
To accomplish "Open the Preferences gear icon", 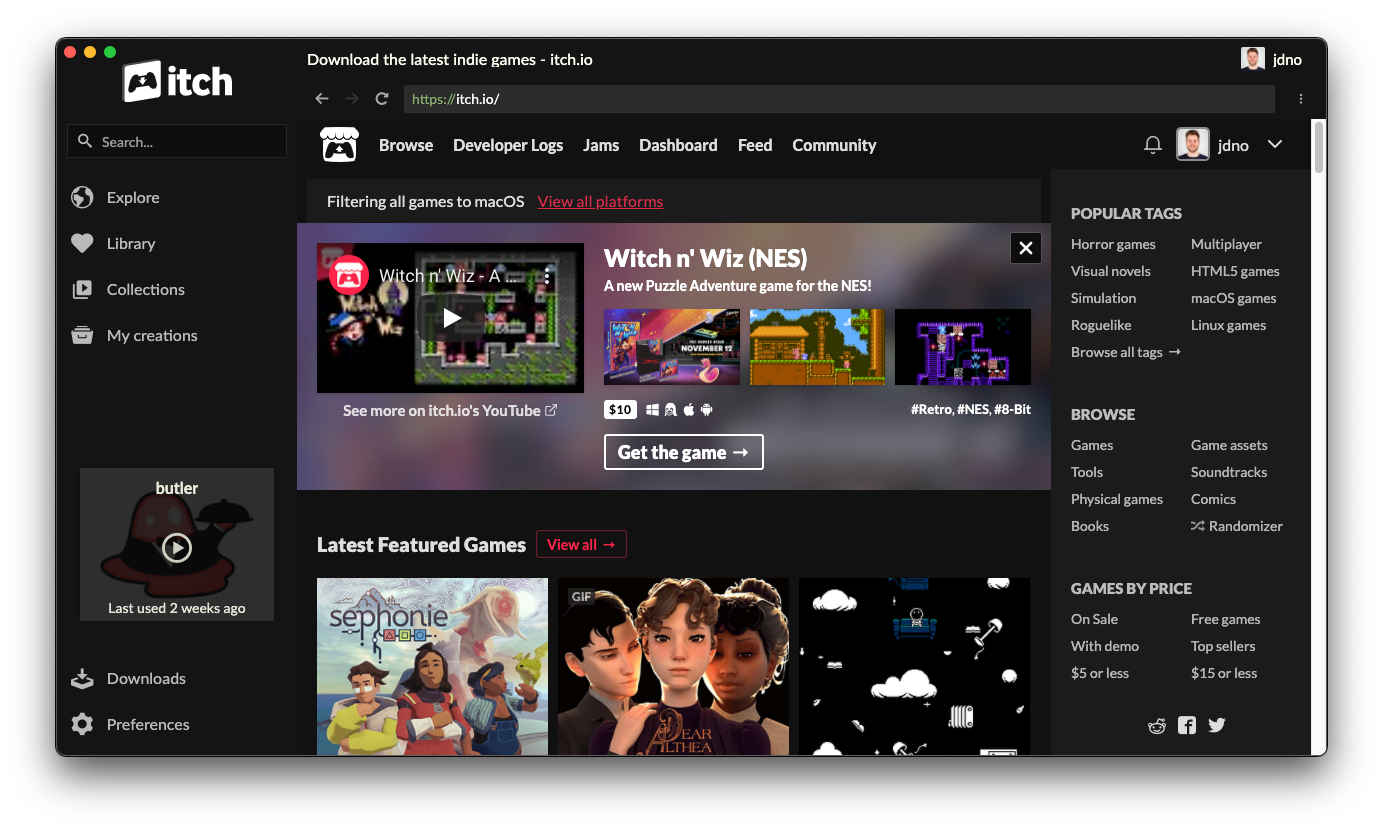I will tap(82, 724).
